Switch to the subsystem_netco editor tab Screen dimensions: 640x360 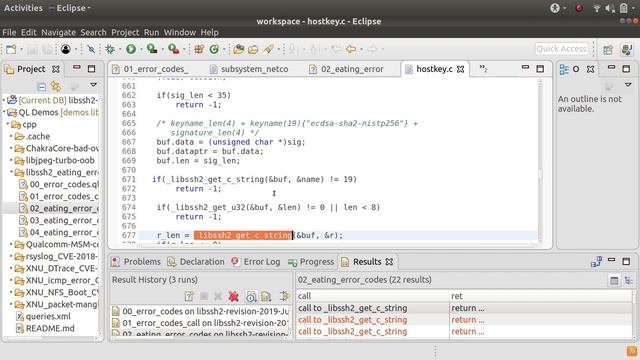coord(249,69)
